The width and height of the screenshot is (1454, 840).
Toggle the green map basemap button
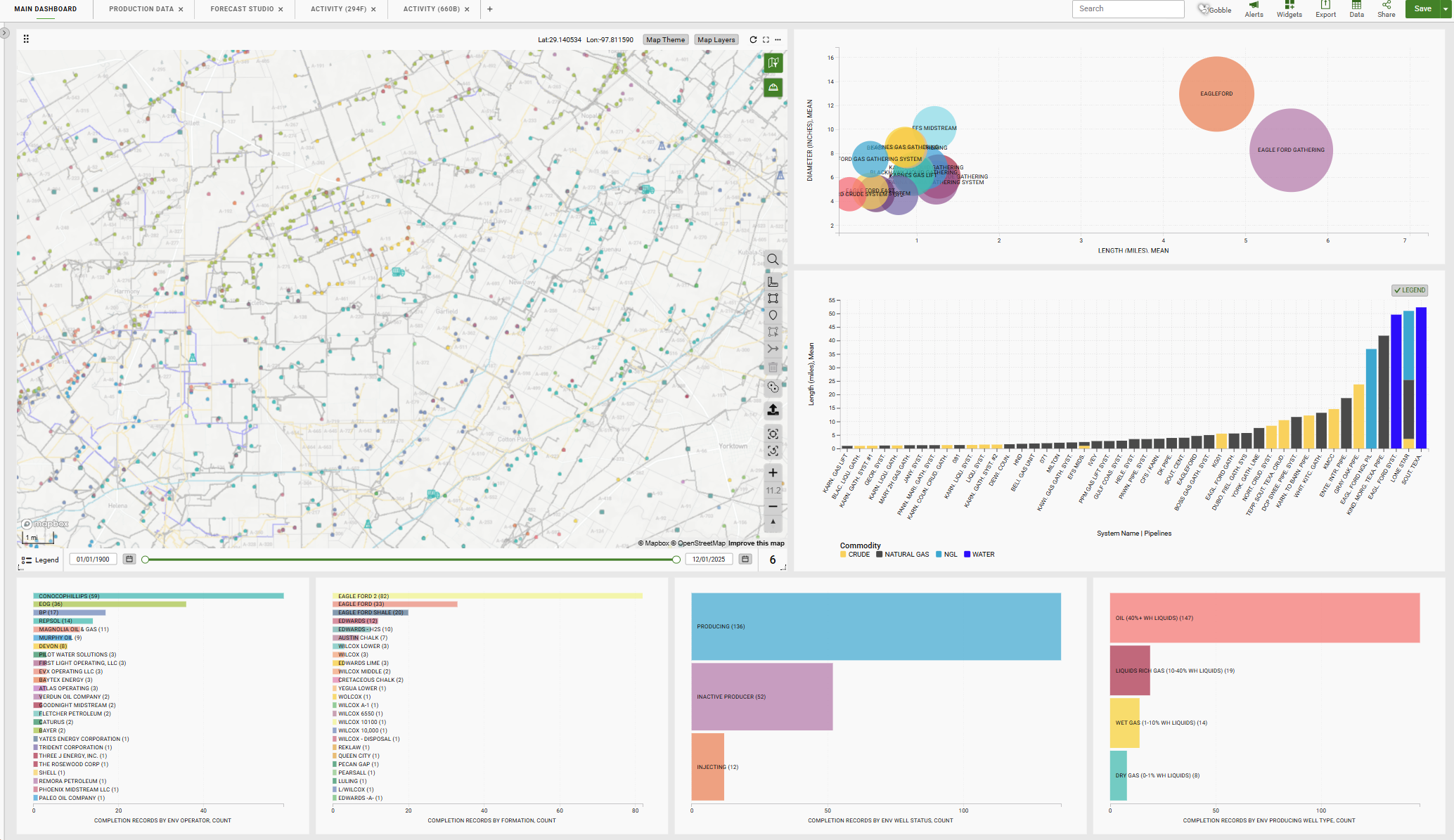(x=773, y=63)
